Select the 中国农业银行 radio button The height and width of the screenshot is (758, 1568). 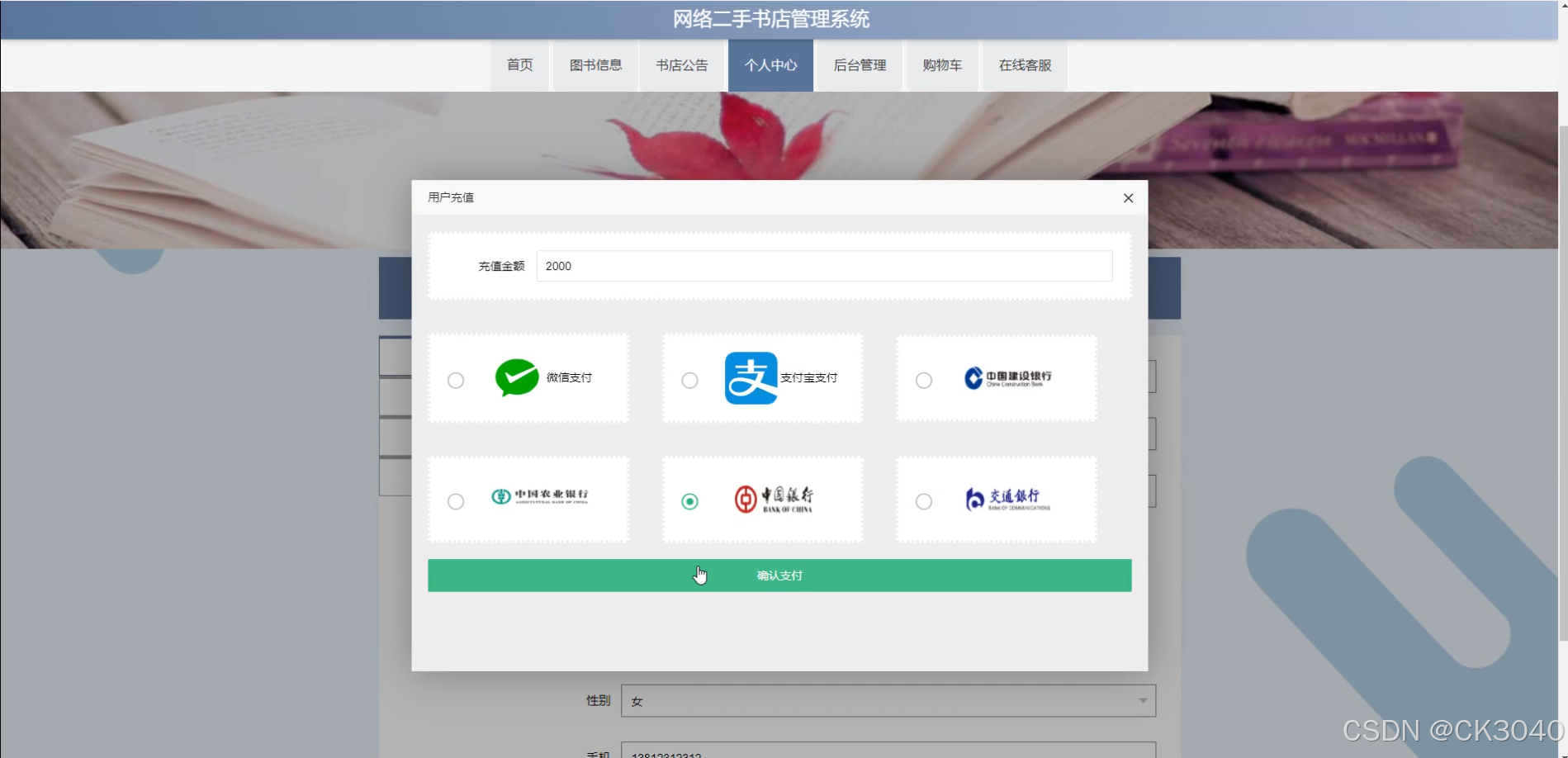pos(456,502)
